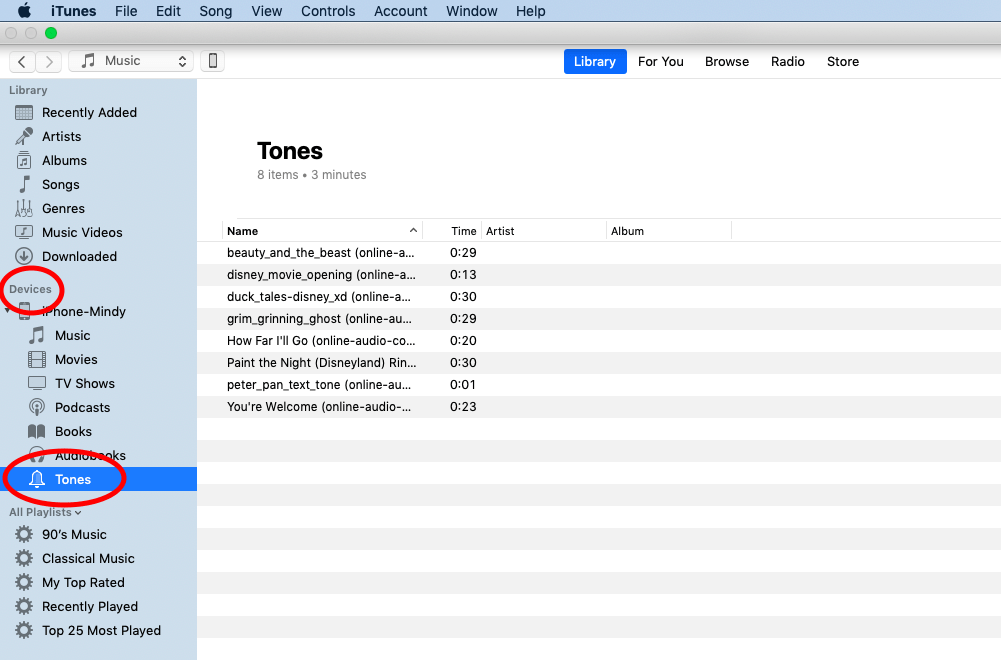Click the 0:23 duration cell

[463, 407]
